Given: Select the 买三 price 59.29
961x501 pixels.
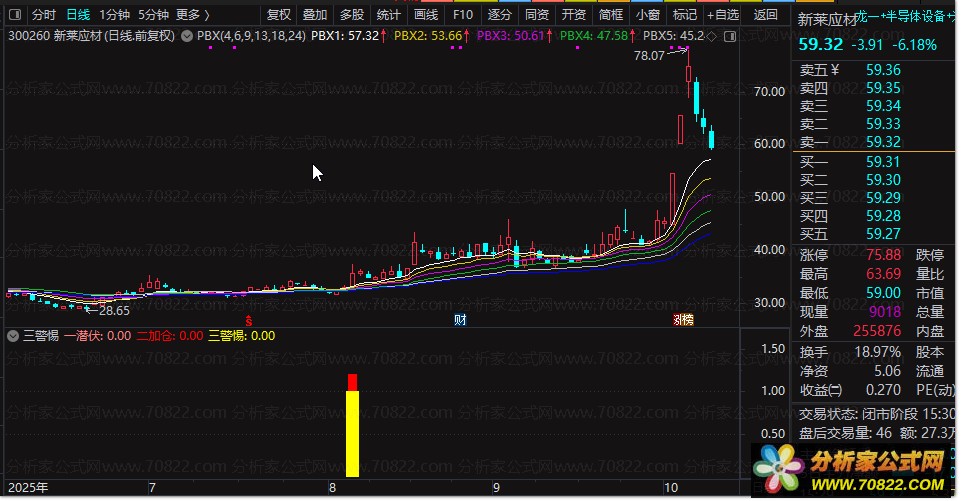Looking at the screenshot, I should 883,198.
